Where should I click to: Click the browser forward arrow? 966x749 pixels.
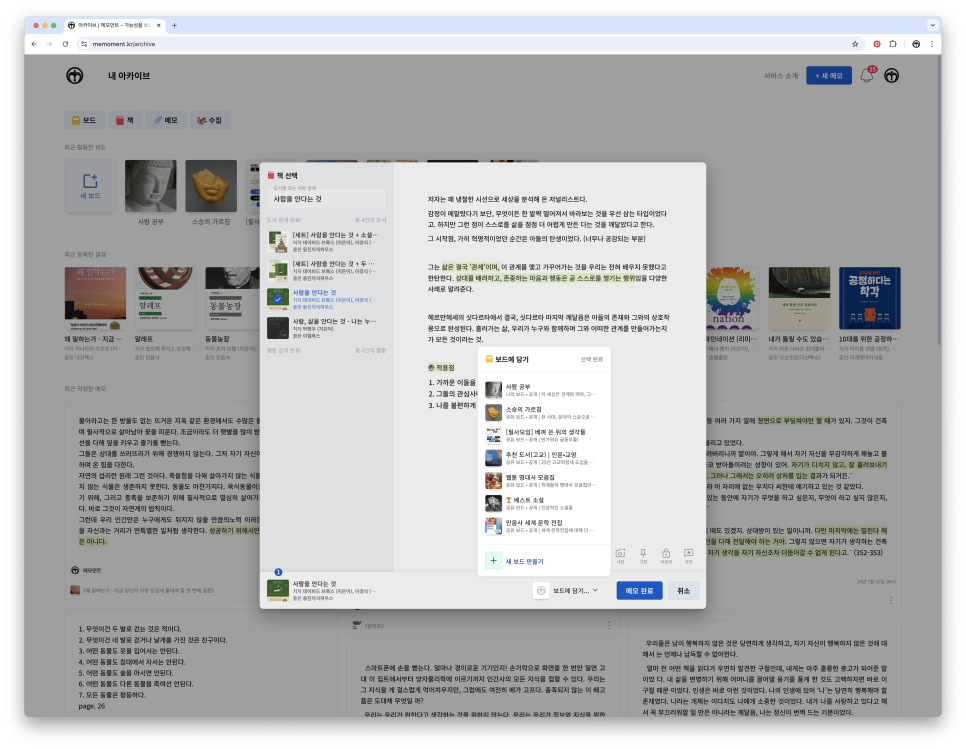click(49, 44)
